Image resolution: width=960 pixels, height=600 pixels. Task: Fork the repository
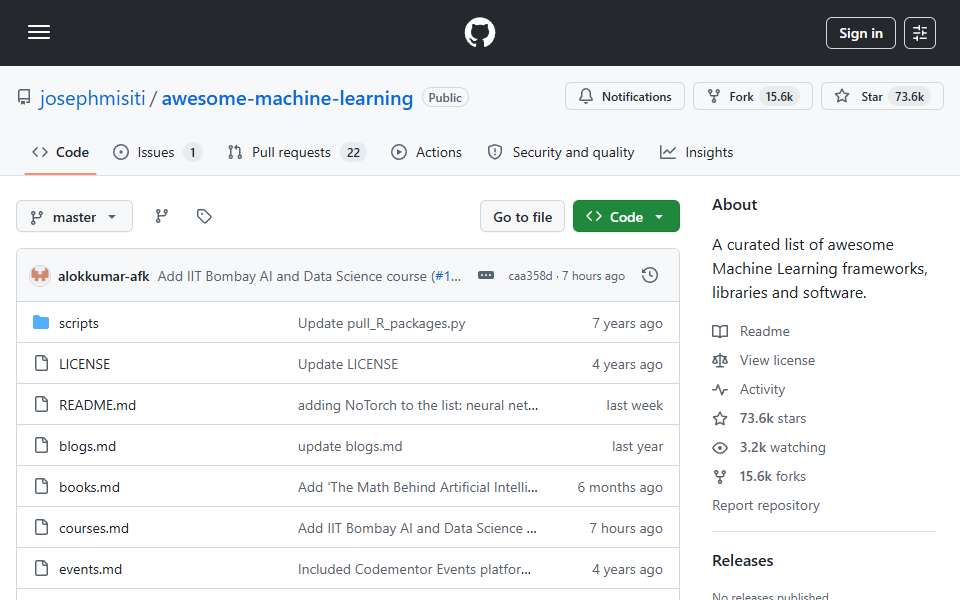pyautogui.click(x=752, y=97)
